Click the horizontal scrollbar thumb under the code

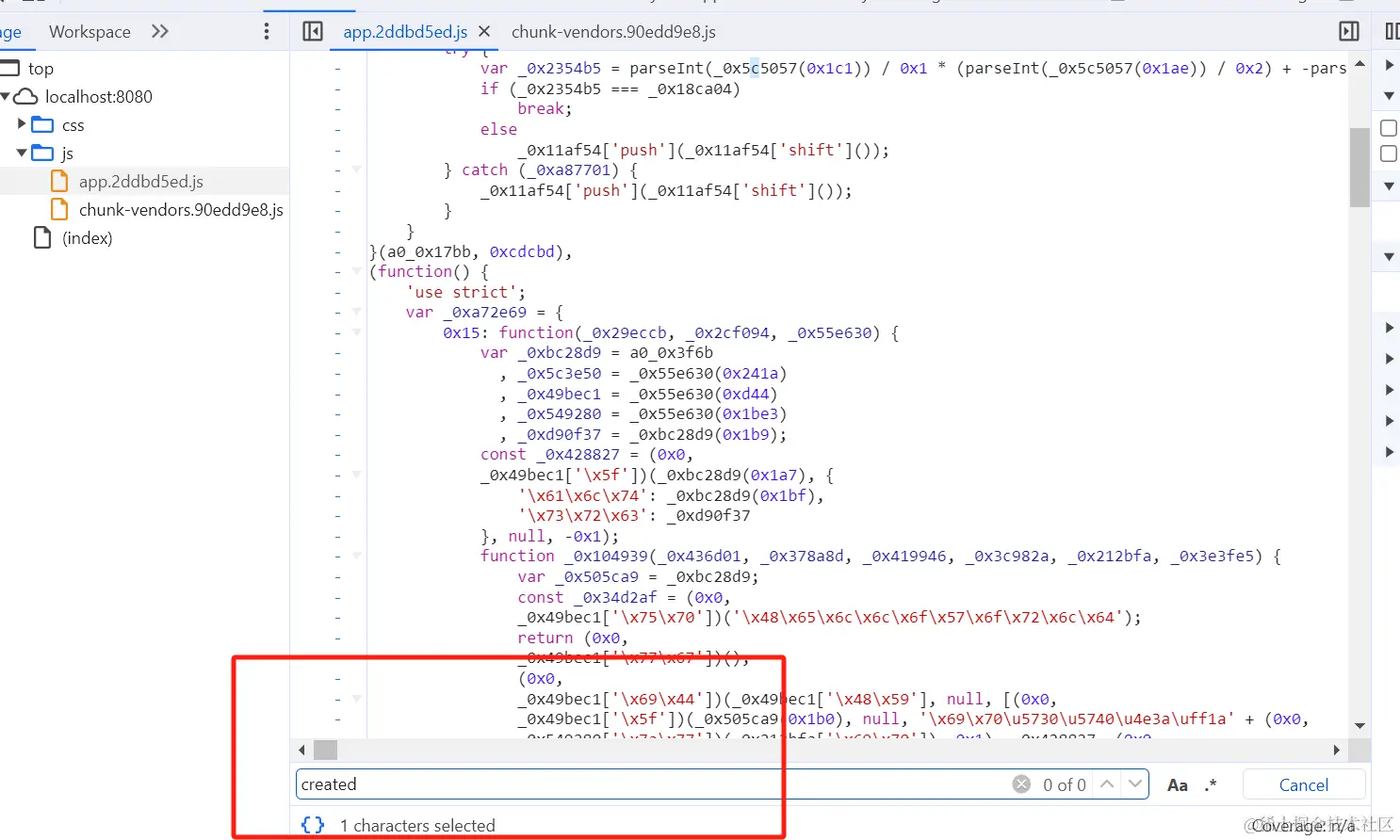[x=325, y=750]
